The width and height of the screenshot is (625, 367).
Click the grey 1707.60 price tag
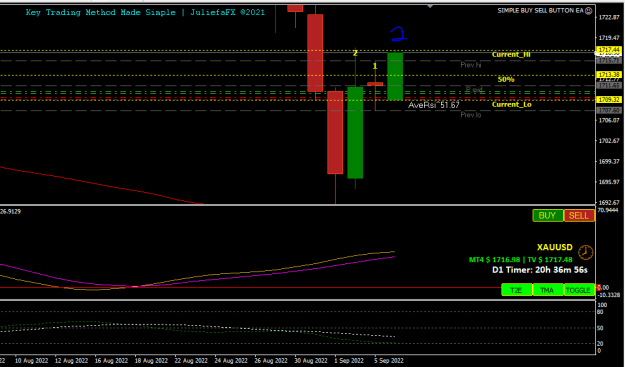[609, 110]
